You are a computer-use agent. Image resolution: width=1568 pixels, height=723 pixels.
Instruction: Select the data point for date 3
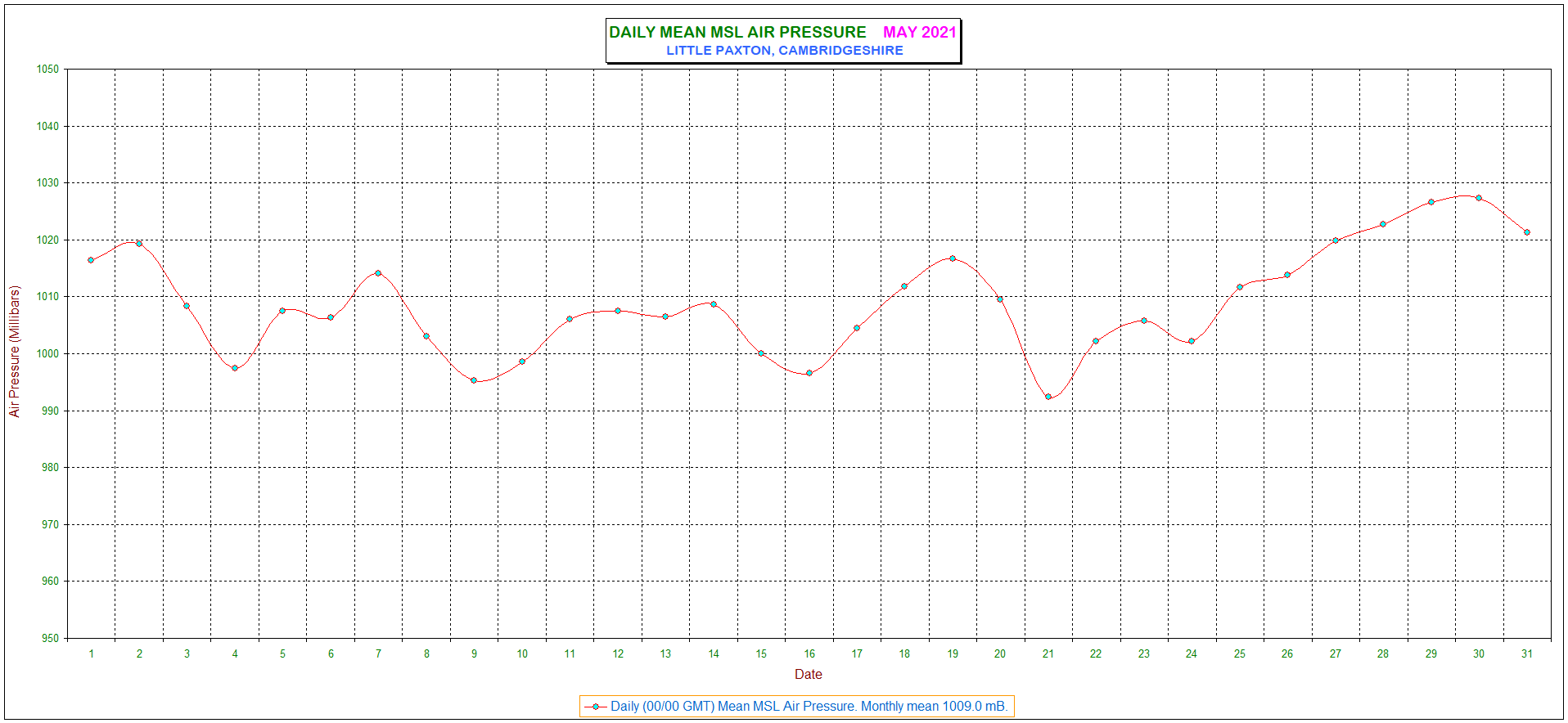187,306
